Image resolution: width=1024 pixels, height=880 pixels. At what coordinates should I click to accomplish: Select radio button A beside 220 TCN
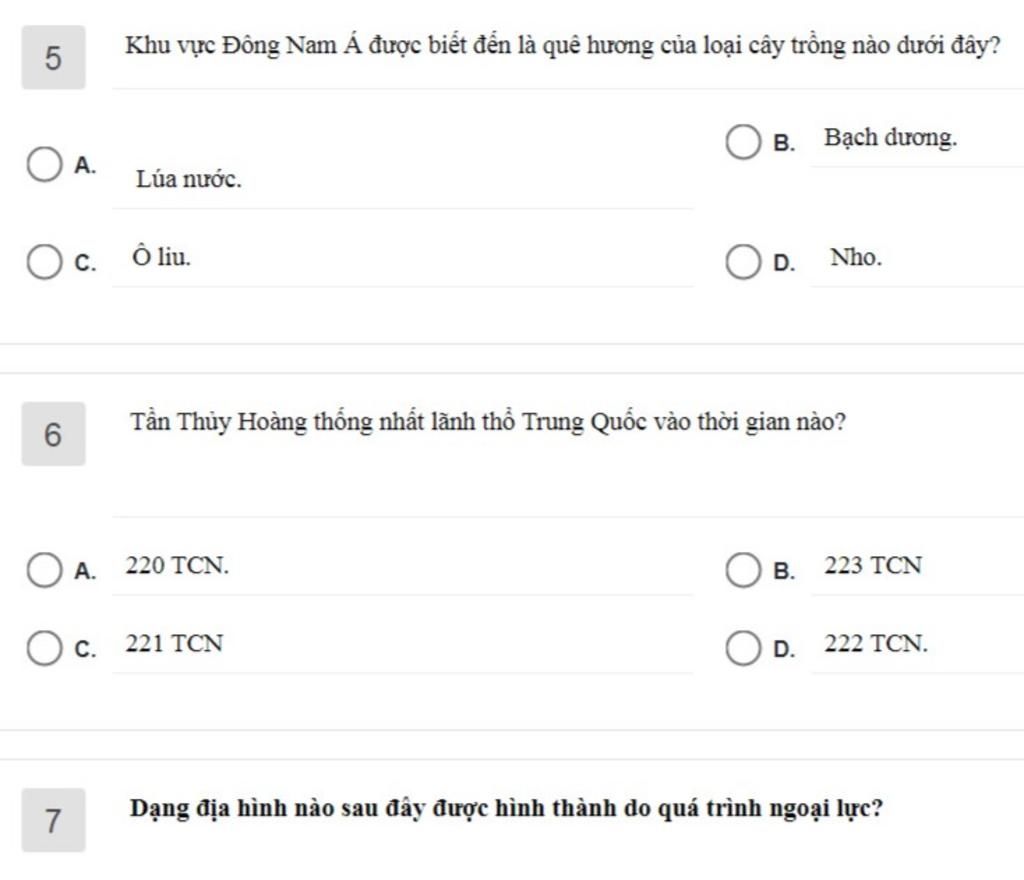pos(43,571)
